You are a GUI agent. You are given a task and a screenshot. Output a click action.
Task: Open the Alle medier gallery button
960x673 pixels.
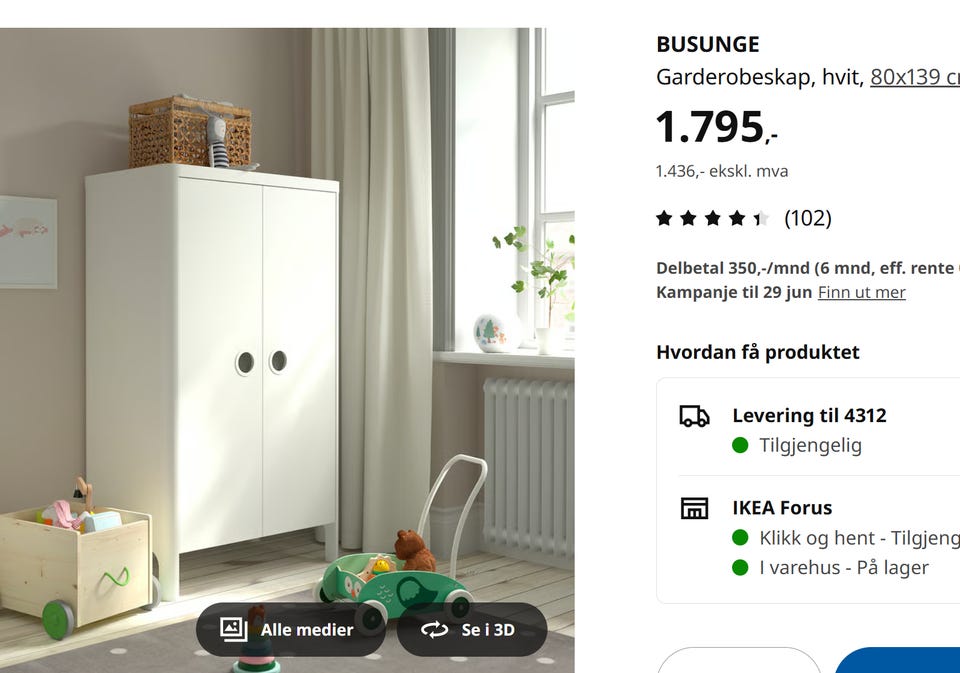pyautogui.click(x=291, y=629)
